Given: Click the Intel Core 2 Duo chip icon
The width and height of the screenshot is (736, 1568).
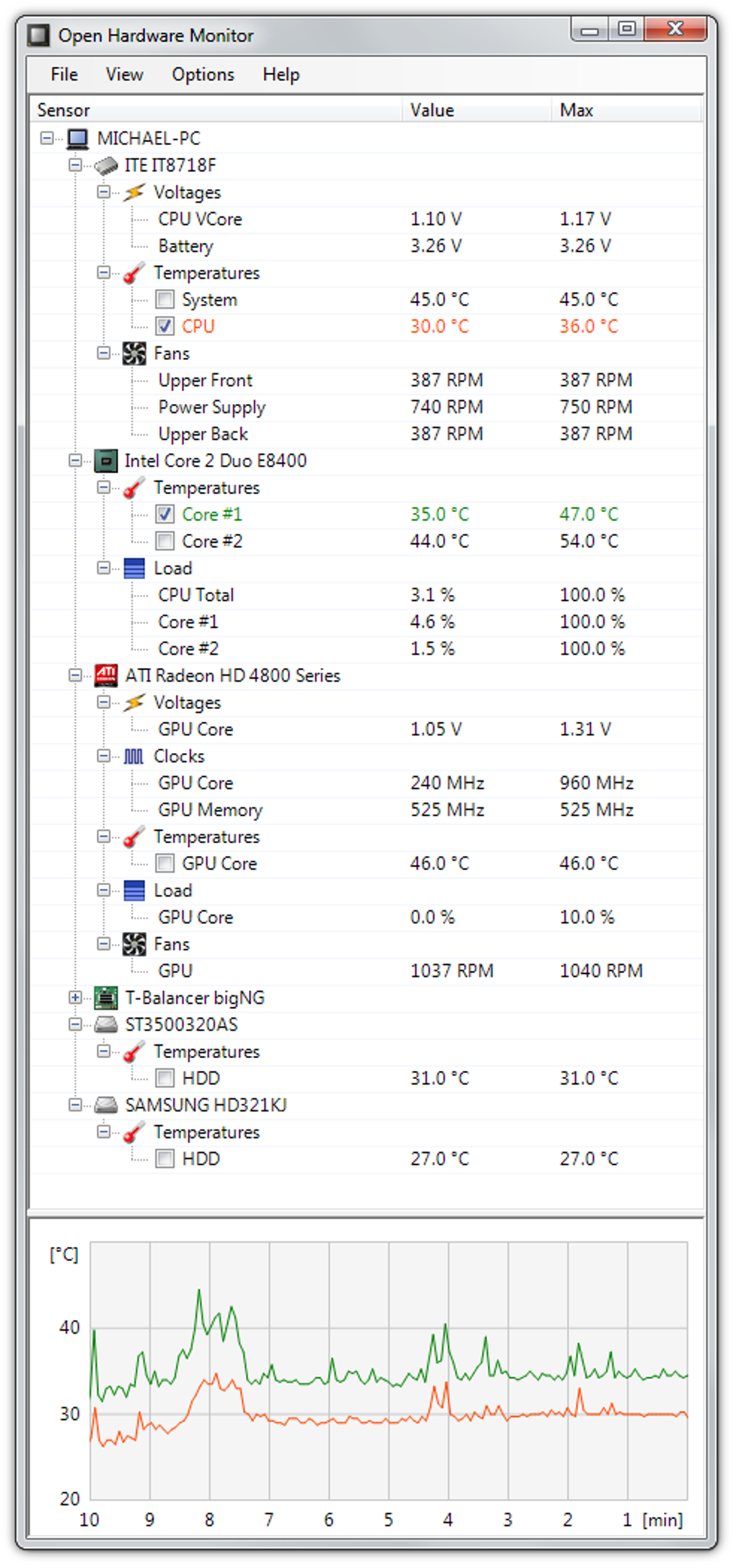Looking at the screenshot, I should [106, 460].
